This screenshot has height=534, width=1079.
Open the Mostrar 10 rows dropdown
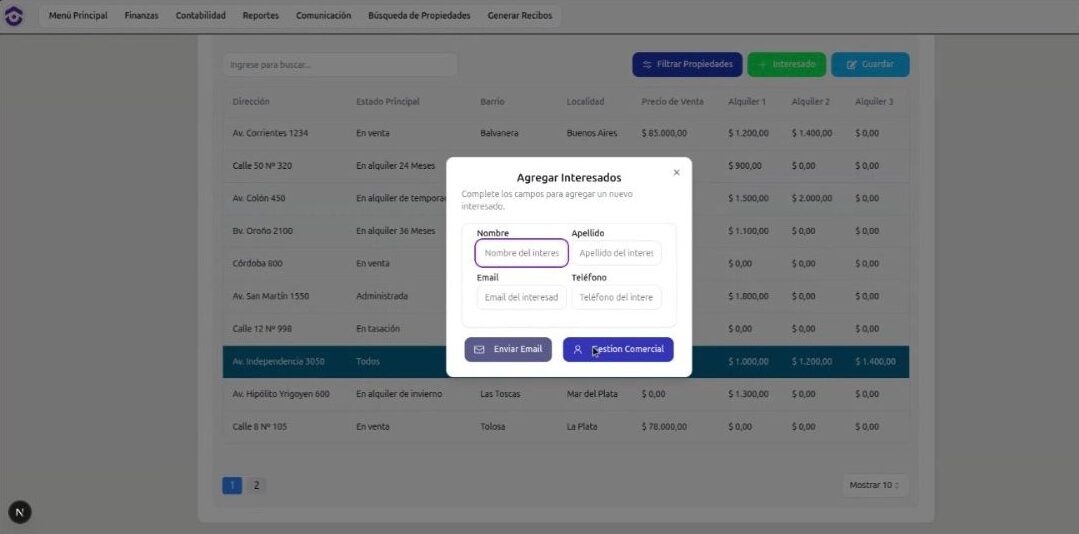click(874, 485)
